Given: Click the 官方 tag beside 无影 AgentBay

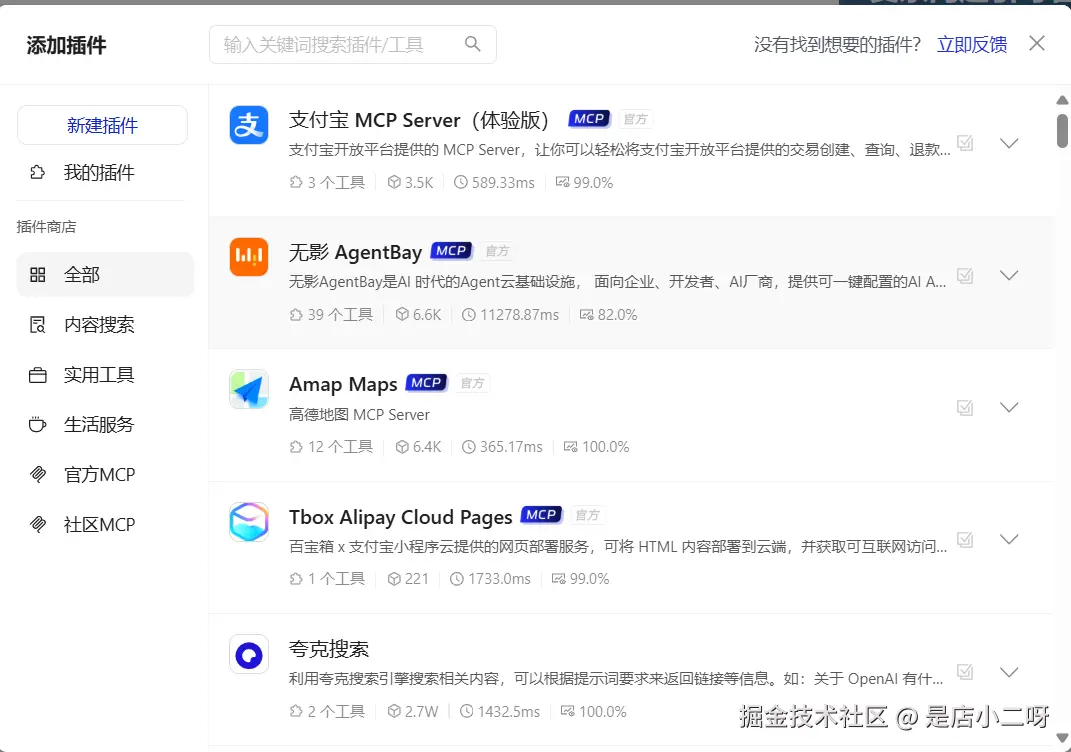Looking at the screenshot, I should (x=497, y=251).
